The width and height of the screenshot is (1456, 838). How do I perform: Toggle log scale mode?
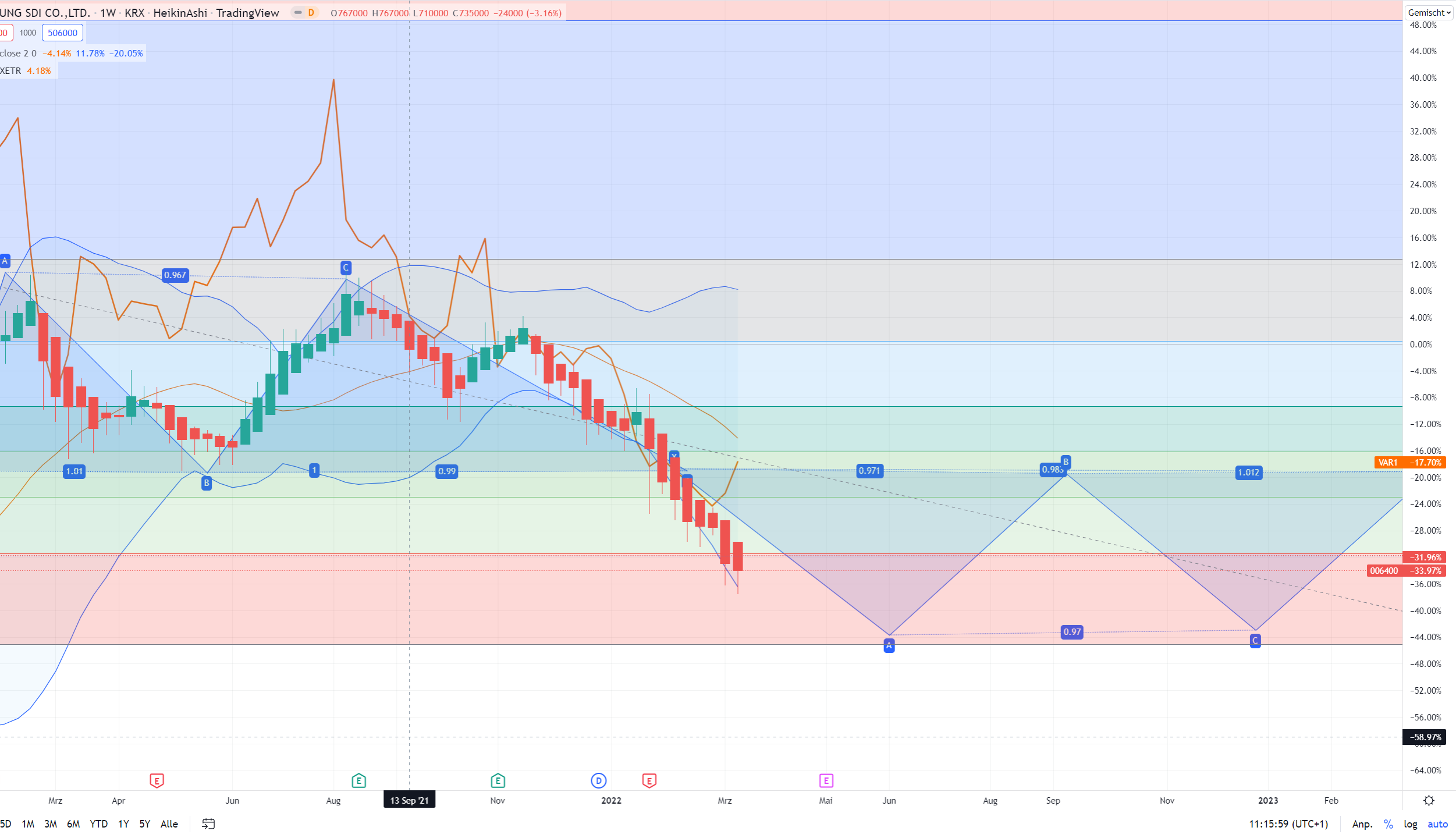pyautogui.click(x=1410, y=823)
